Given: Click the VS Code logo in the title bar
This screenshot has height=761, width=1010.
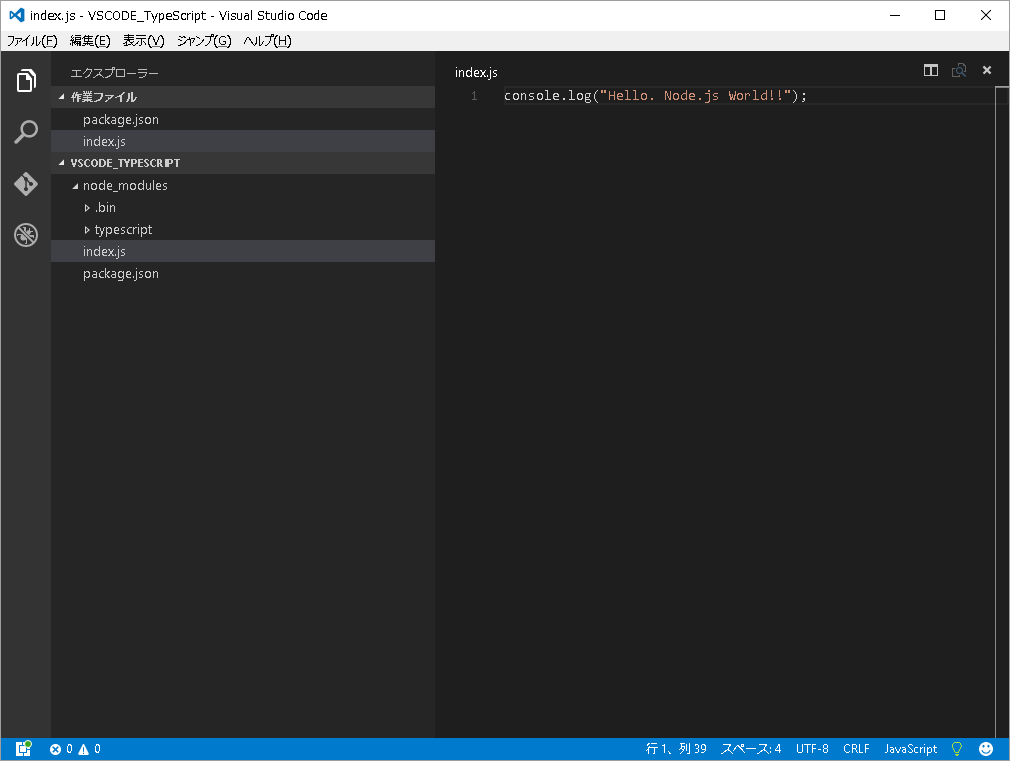Looking at the screenshot, I should pyautogui.click(x=17, y=15).
